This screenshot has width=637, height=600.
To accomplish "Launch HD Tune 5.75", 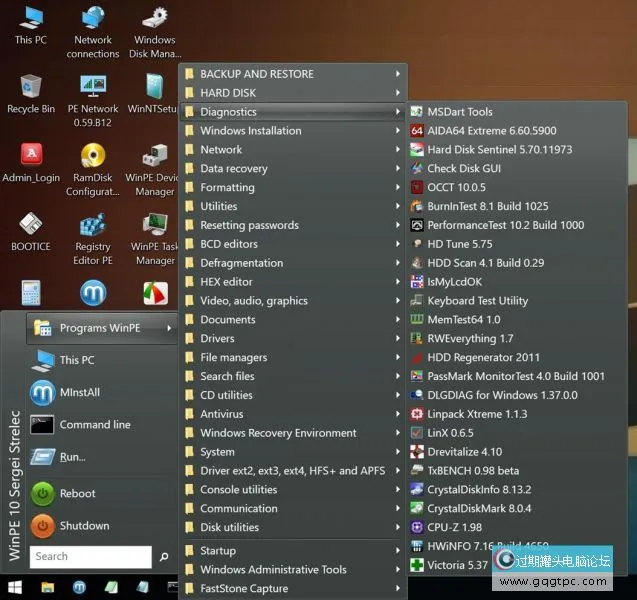I will point(459,244).
